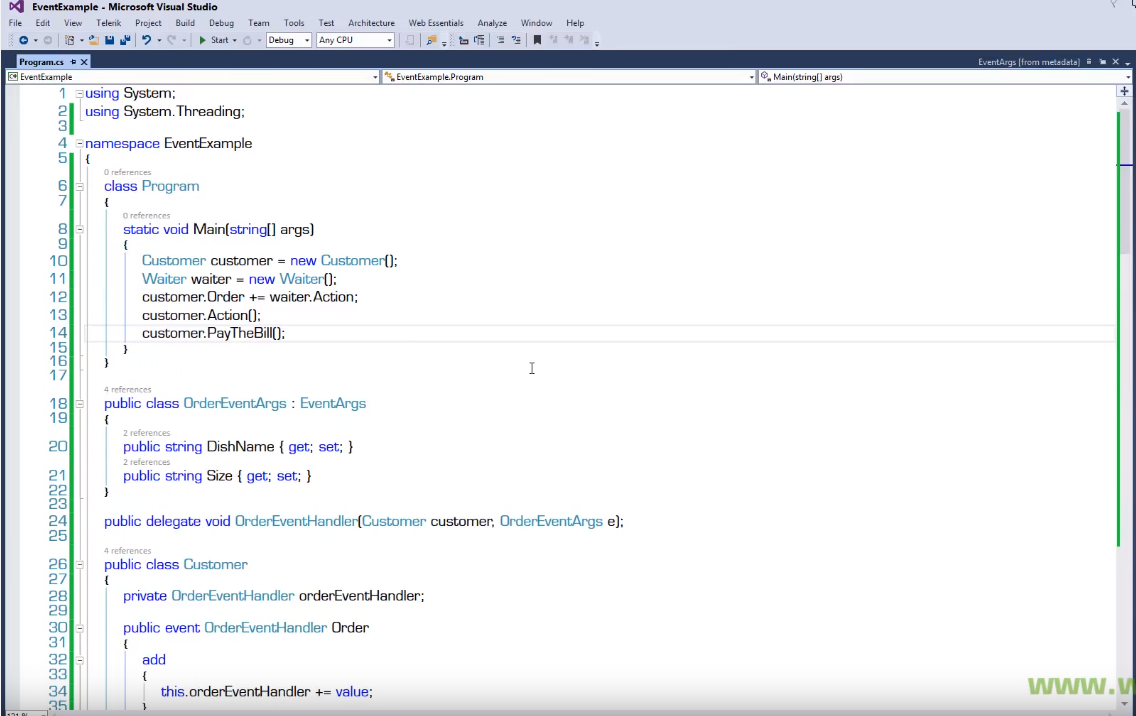Click the green Start play icon

(203, 41)
